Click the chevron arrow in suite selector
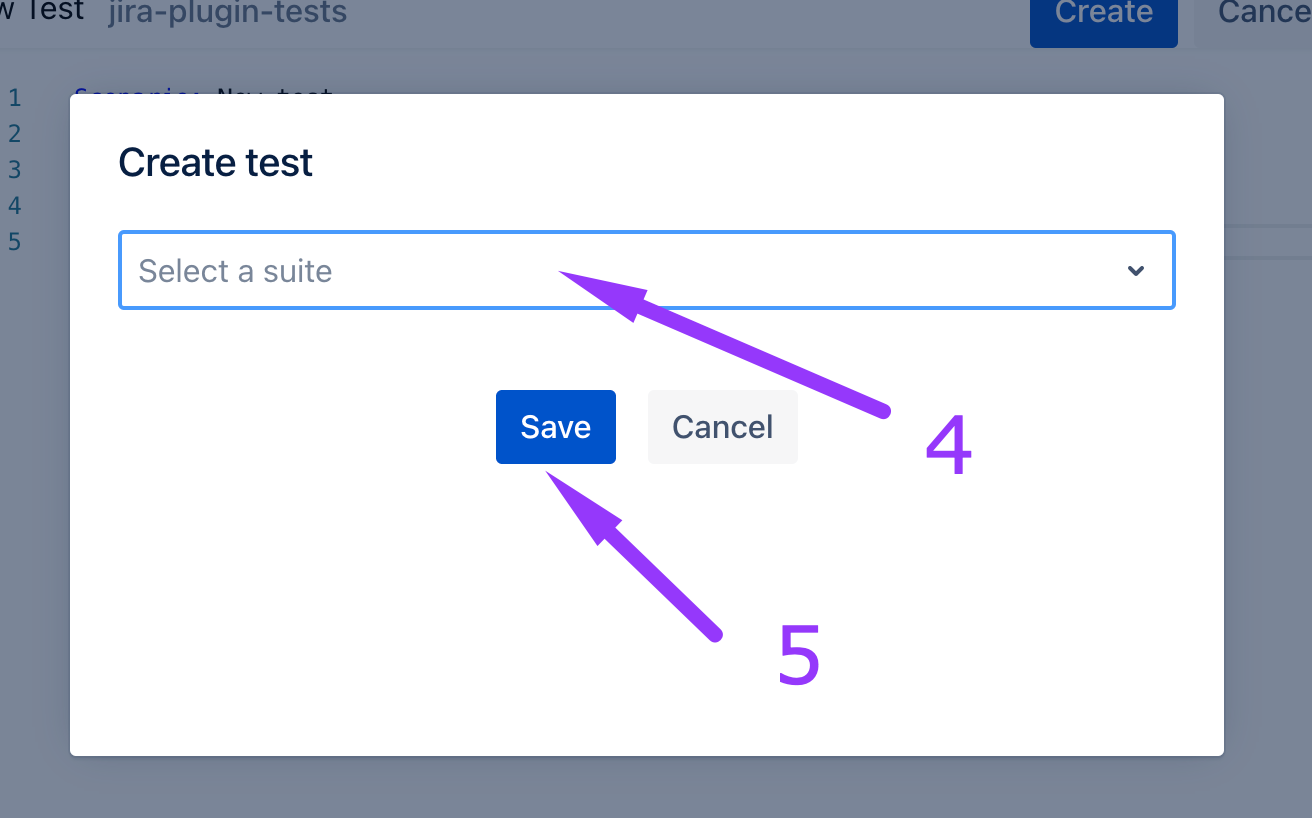Screen dimensions: 1312x818 pos(1135,271)
